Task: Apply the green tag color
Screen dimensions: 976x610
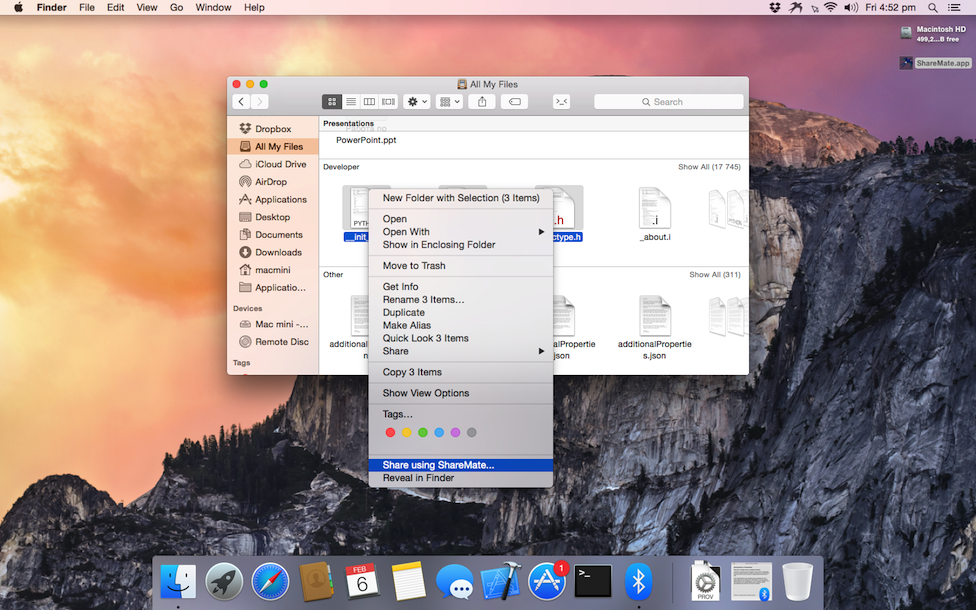Action: pyautogui.click(x=423, y=433)
